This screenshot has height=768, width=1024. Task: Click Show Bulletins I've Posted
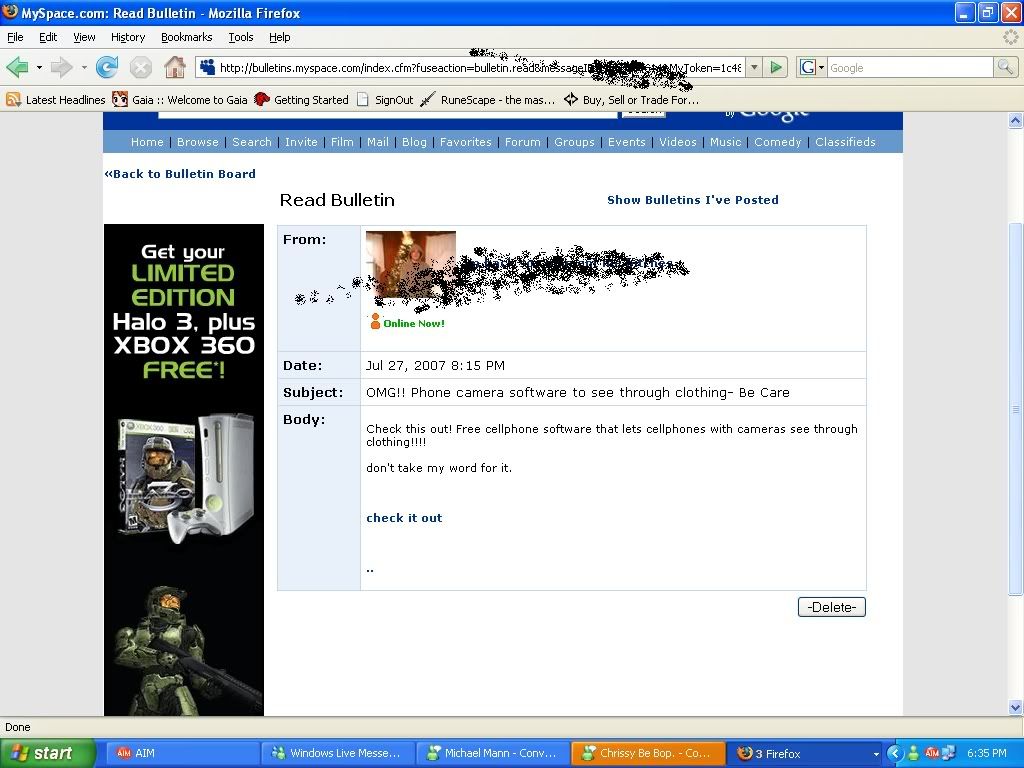pyautogui.click(x=692, y=200)
